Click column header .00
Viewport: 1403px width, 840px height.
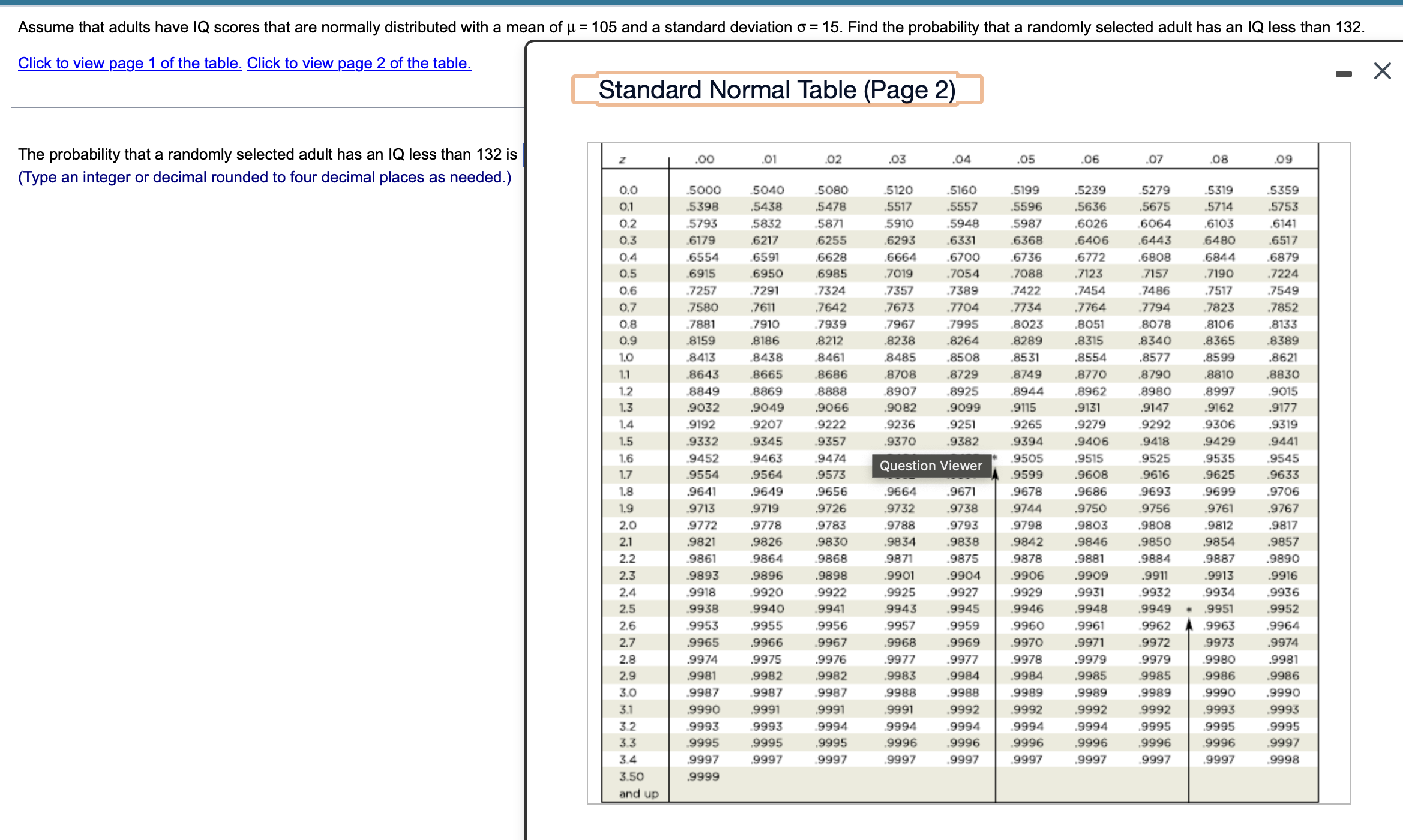[x=704, y=159]
